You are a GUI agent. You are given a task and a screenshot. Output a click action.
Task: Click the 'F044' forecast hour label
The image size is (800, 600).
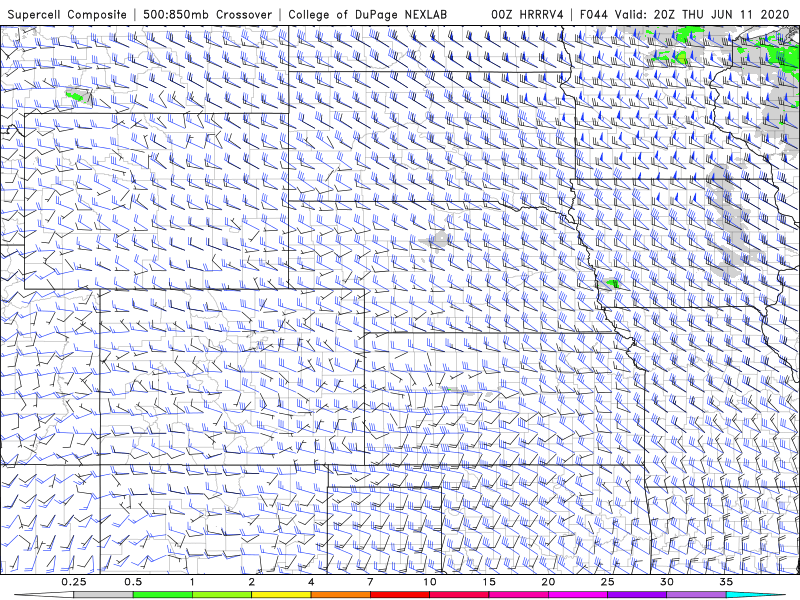593,15
